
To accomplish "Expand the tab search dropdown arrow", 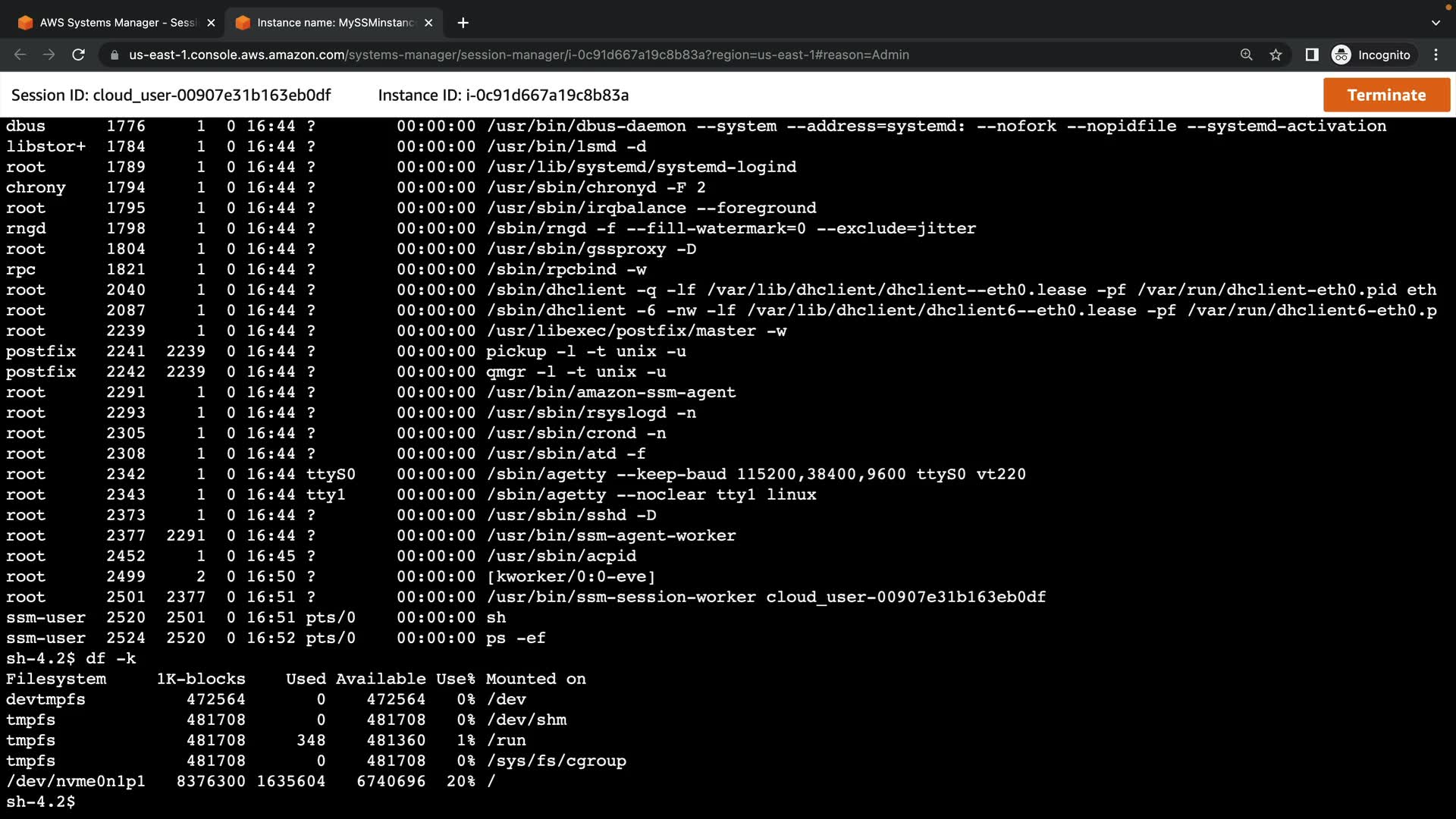I will (x=1436, y=23).
